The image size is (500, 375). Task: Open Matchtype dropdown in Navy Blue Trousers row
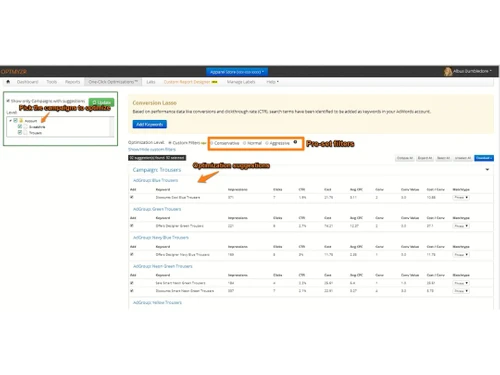click(x=461, y=255)
